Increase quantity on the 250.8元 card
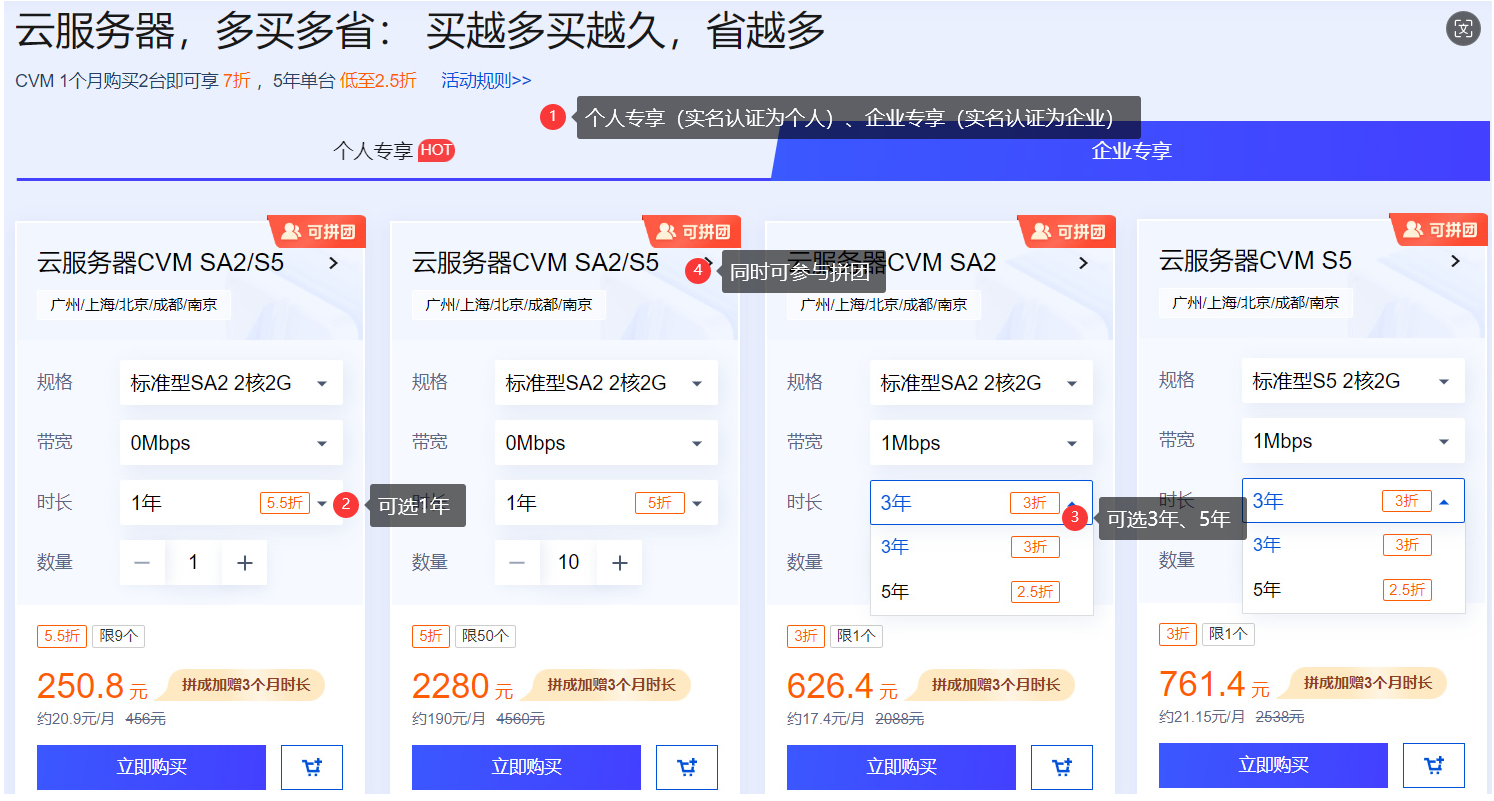Image resolution: width=1494 pixels, height=801 pixels. click(x=245, y=563)
